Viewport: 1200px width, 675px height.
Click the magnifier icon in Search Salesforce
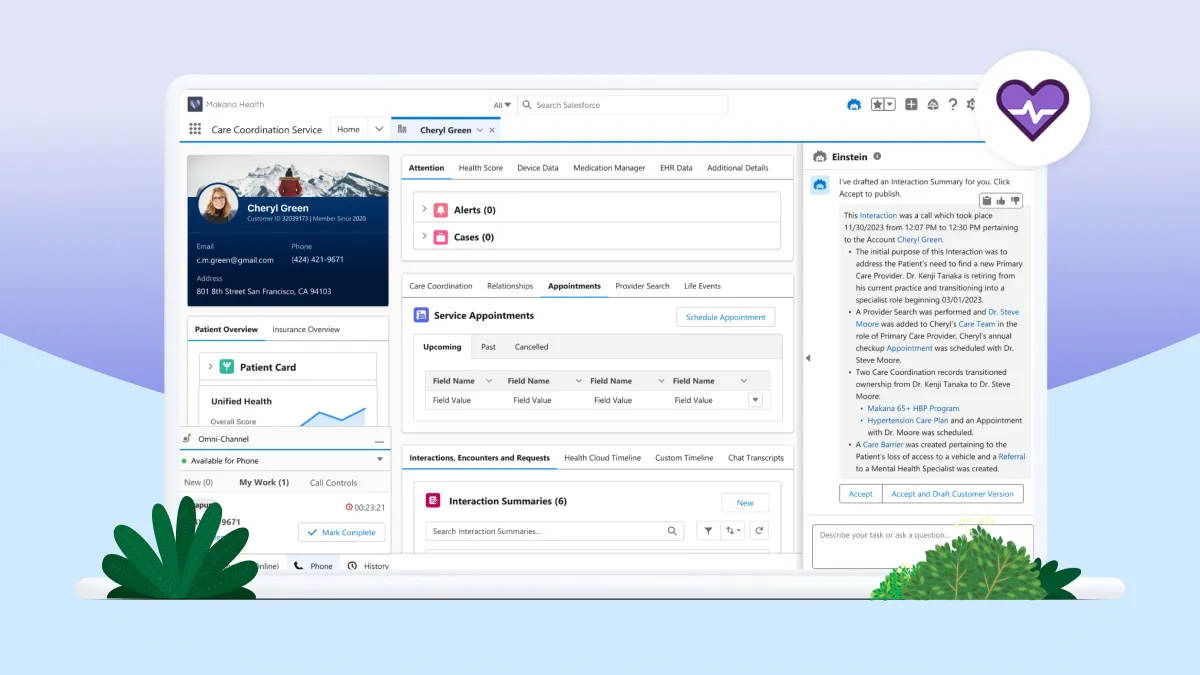(526, 105)
